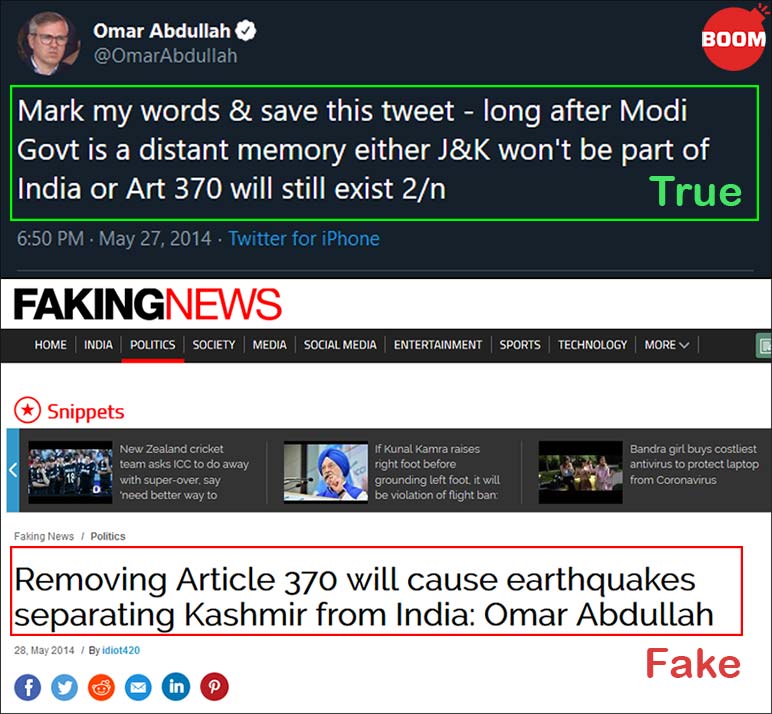772x714 pixels.
Task: Click the Snippets star icon
Action: pos(27,410)
